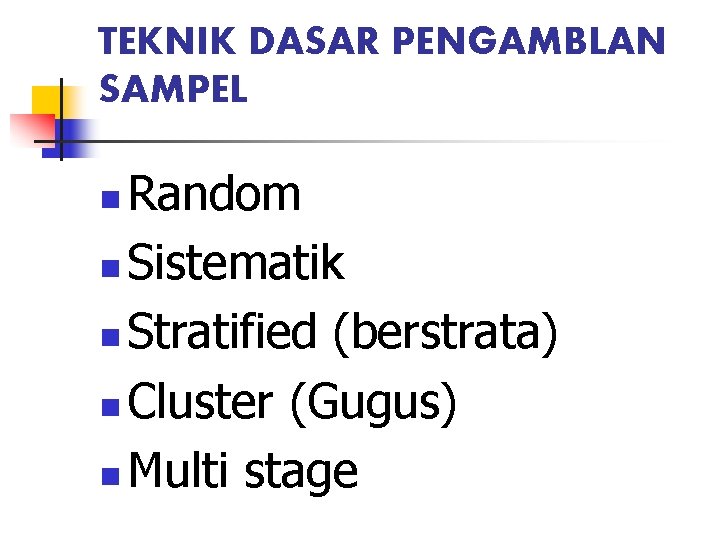Viewport: 720px width, 540px height.
Task: Select the word Cluster
Action: point(200,401)
